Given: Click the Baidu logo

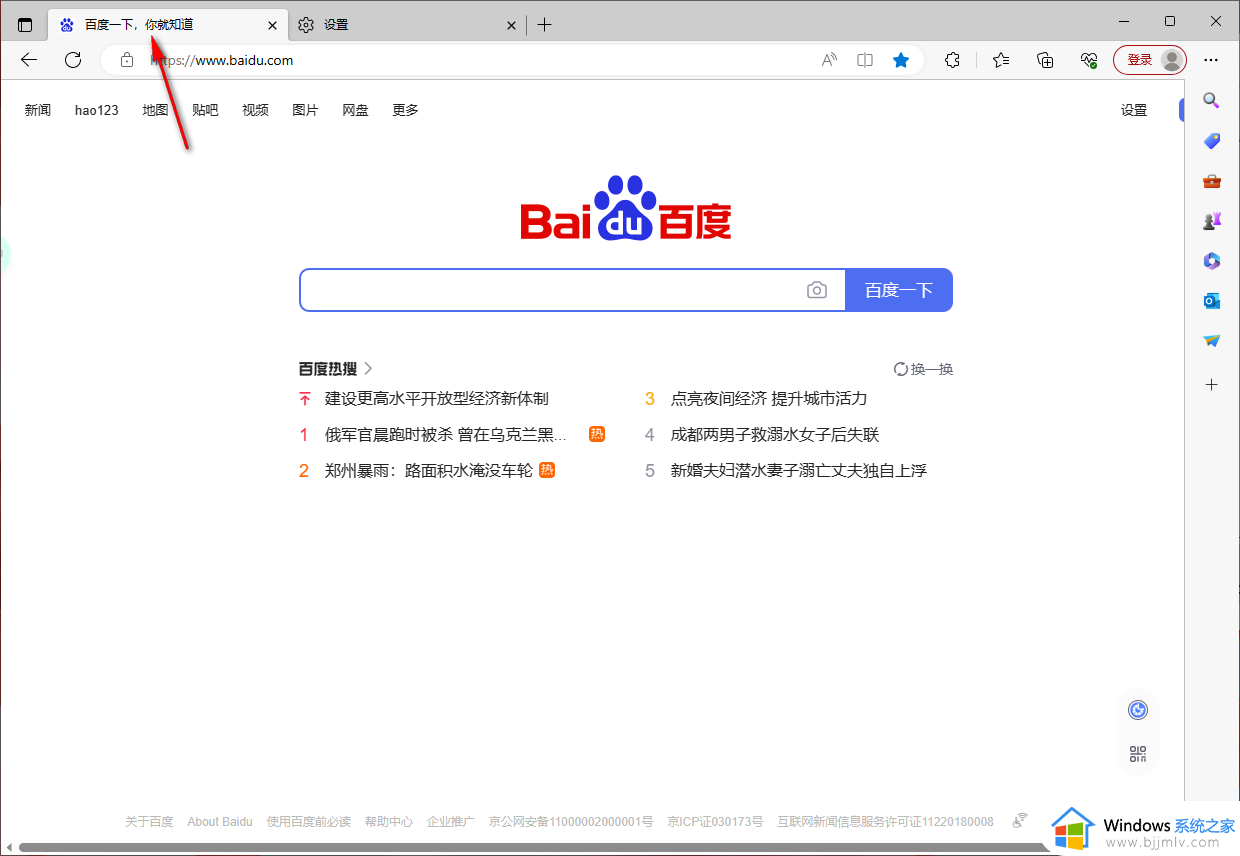Looking at the screenshot, I should pyautogui.click(x=626, y=208).
